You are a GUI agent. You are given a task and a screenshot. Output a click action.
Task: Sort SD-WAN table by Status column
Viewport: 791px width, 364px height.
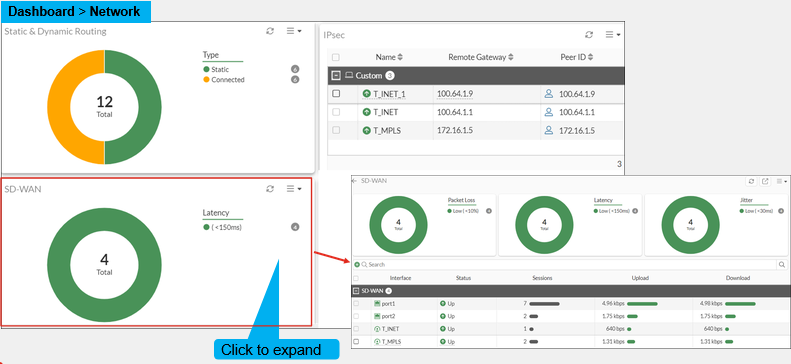click(463, 278)
